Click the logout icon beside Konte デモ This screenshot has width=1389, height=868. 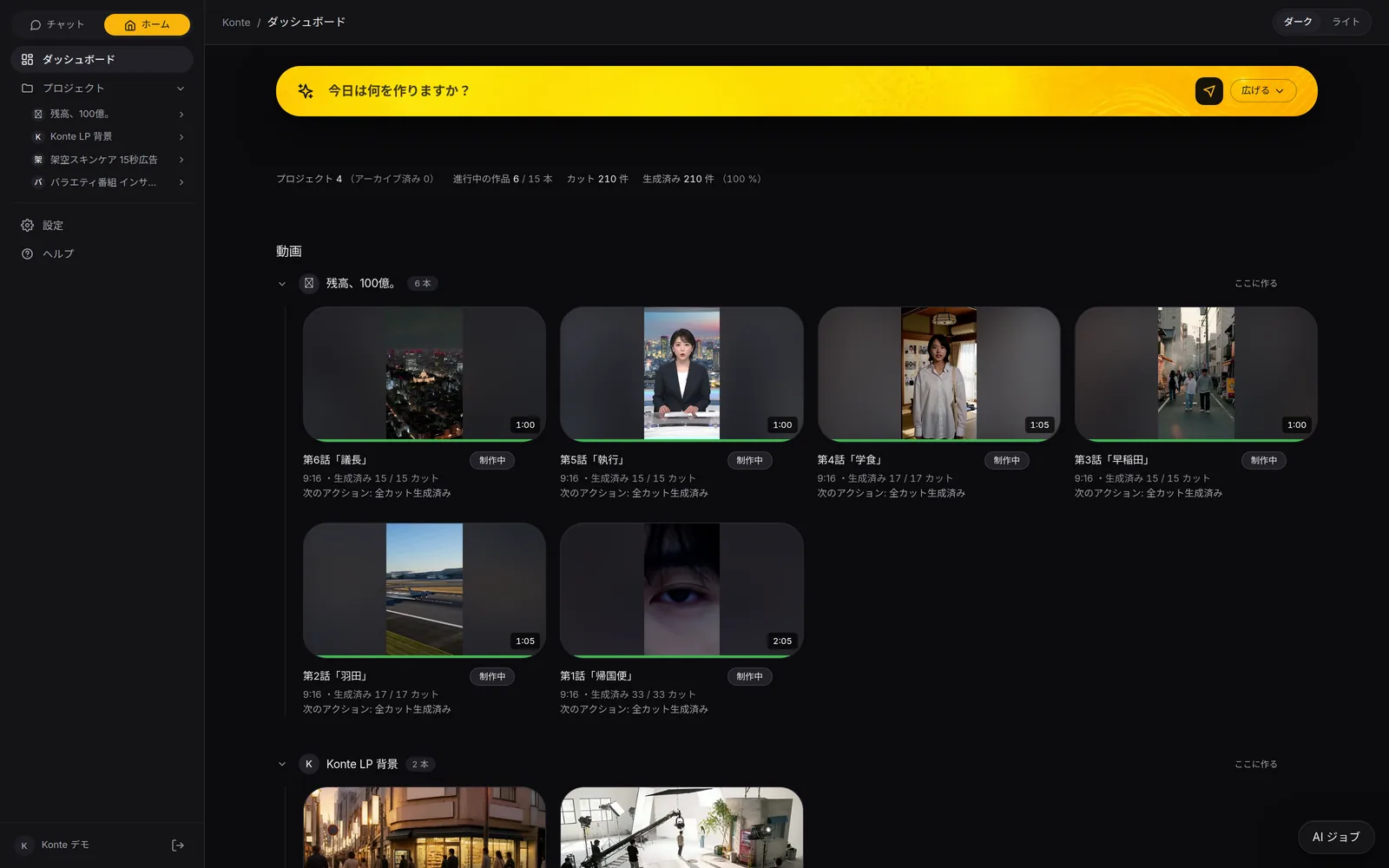coord(178,845)
